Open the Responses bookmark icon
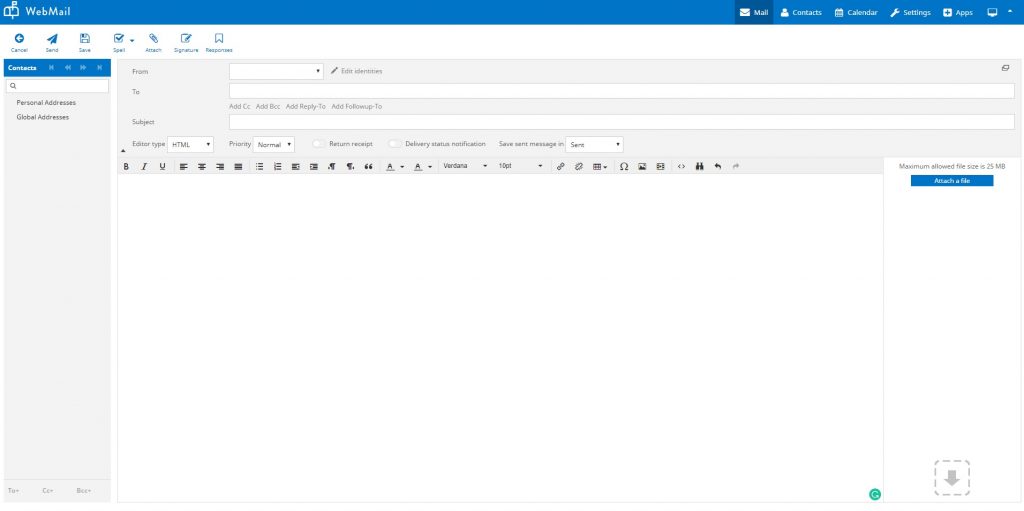The image size is (1024, 511). (219, 39)
